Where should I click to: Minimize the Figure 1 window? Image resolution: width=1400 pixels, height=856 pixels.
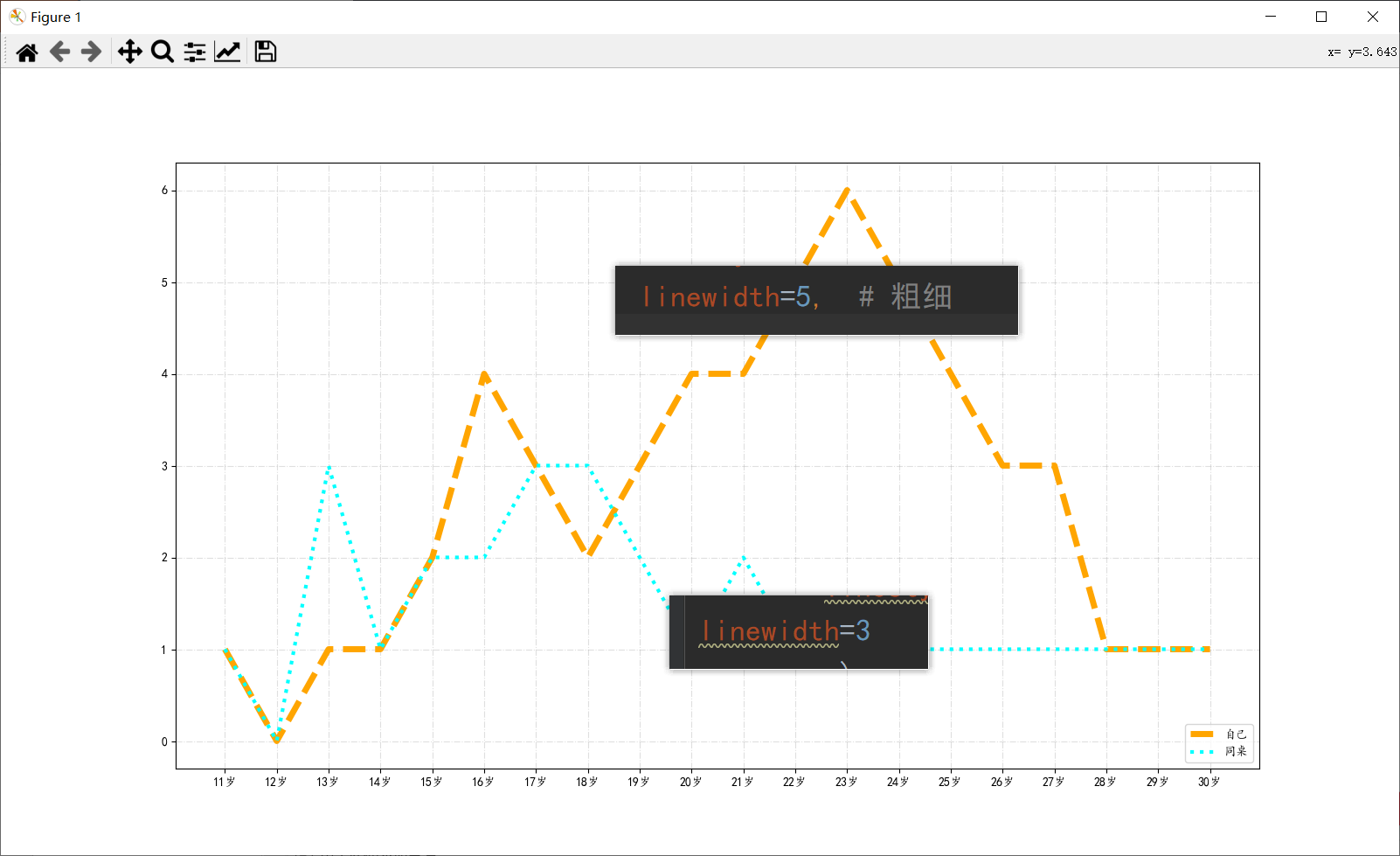[x=1271, y=17]
